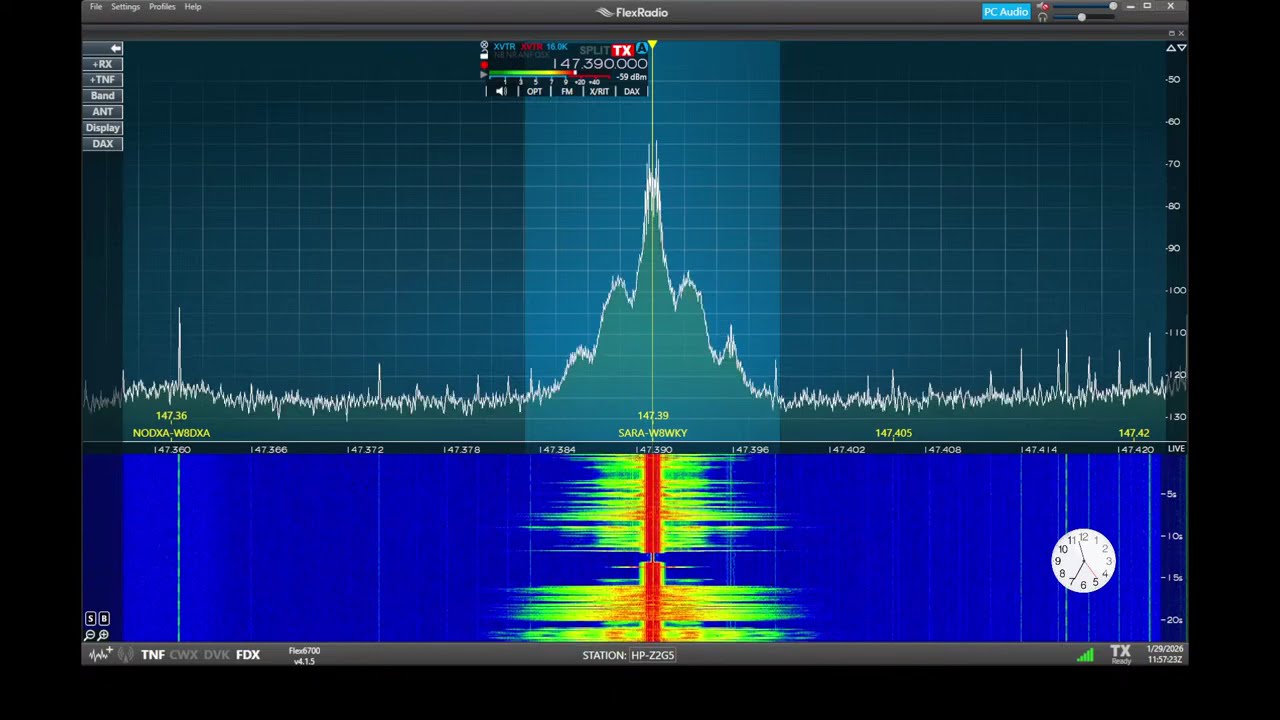
Task: Click the analog clock on waterfall
Action: click(1084, 561)
